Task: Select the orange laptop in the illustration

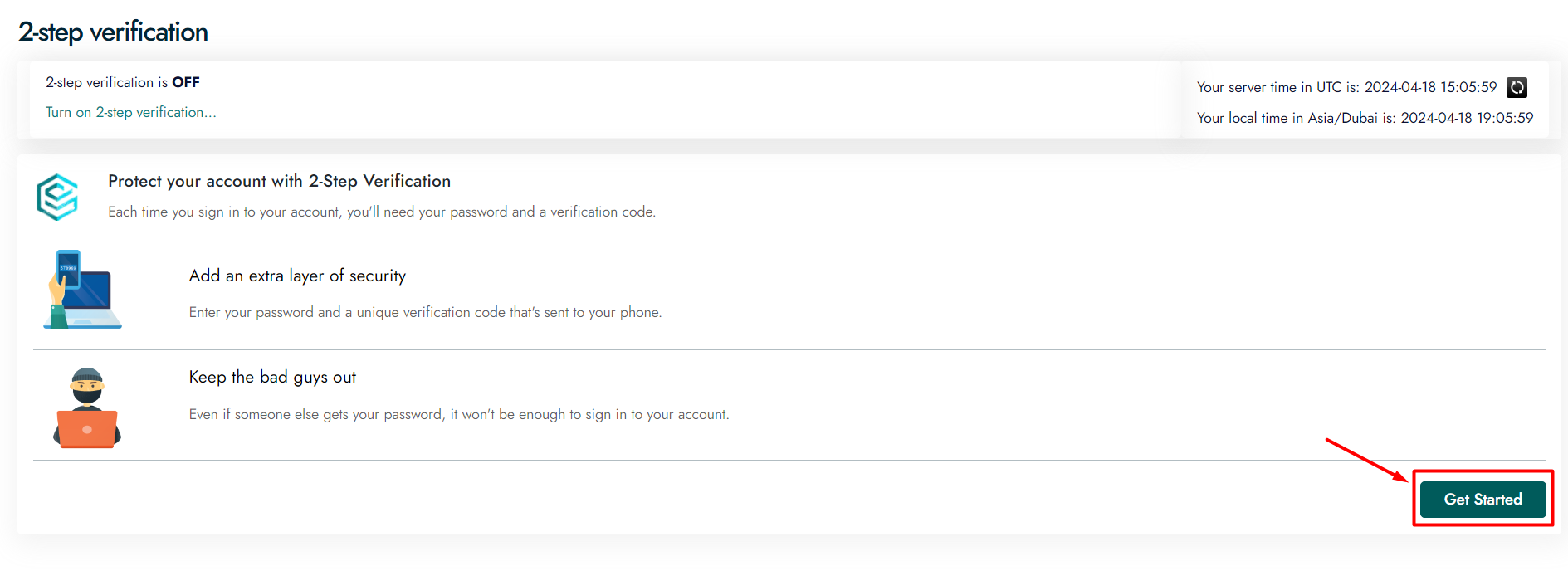Action: click(x=86, y=429)
